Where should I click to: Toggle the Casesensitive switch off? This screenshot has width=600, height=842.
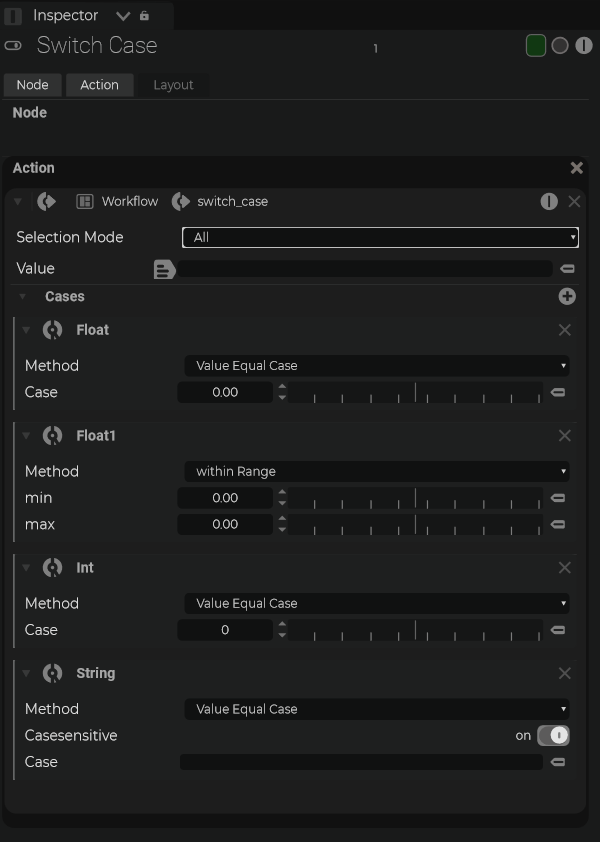pos(553,736)
